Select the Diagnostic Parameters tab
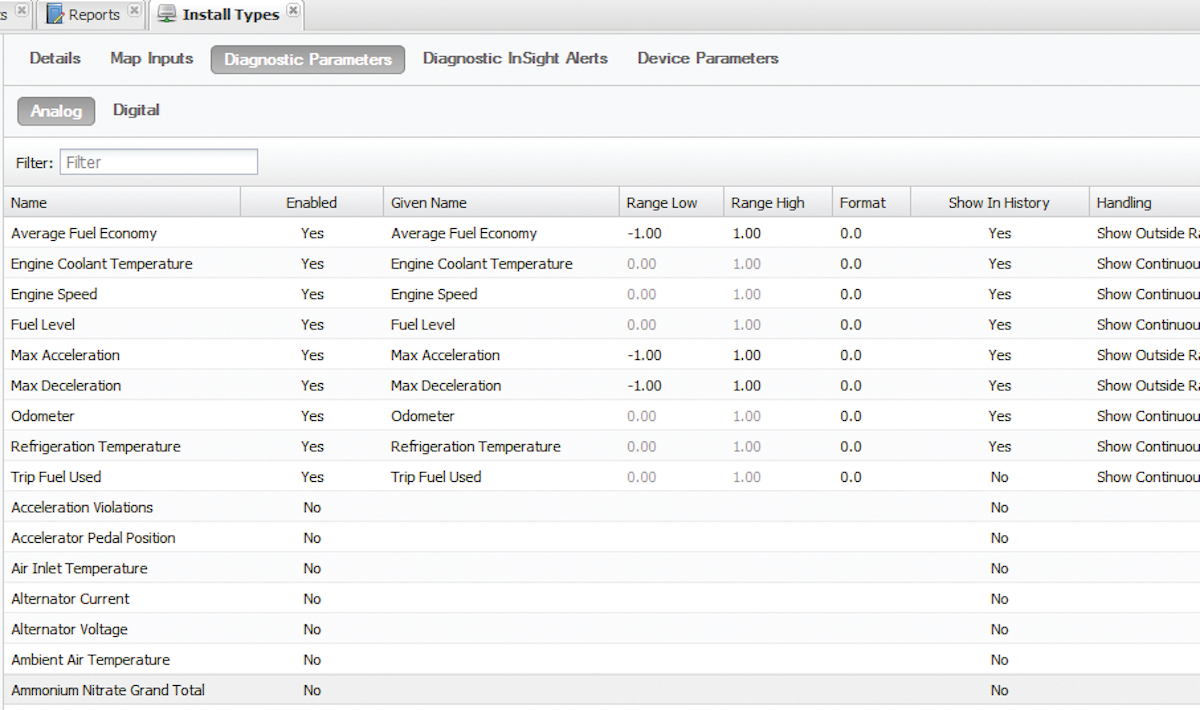The image size is (1200, 710). tap(307, 60)
